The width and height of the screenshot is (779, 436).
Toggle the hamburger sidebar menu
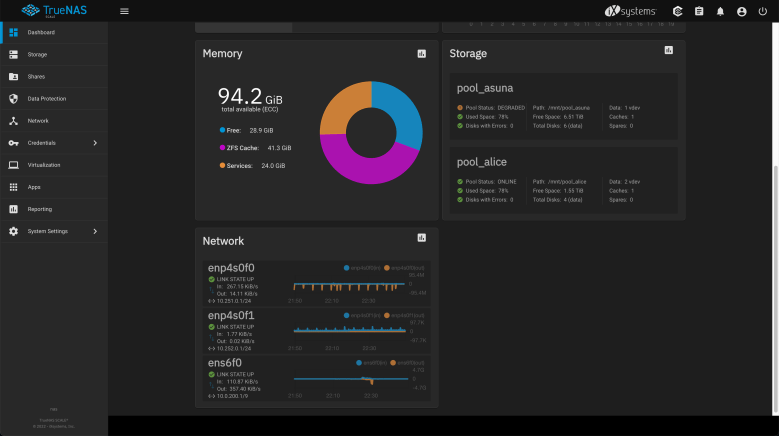pyautogui.click(x=124, y=11)
